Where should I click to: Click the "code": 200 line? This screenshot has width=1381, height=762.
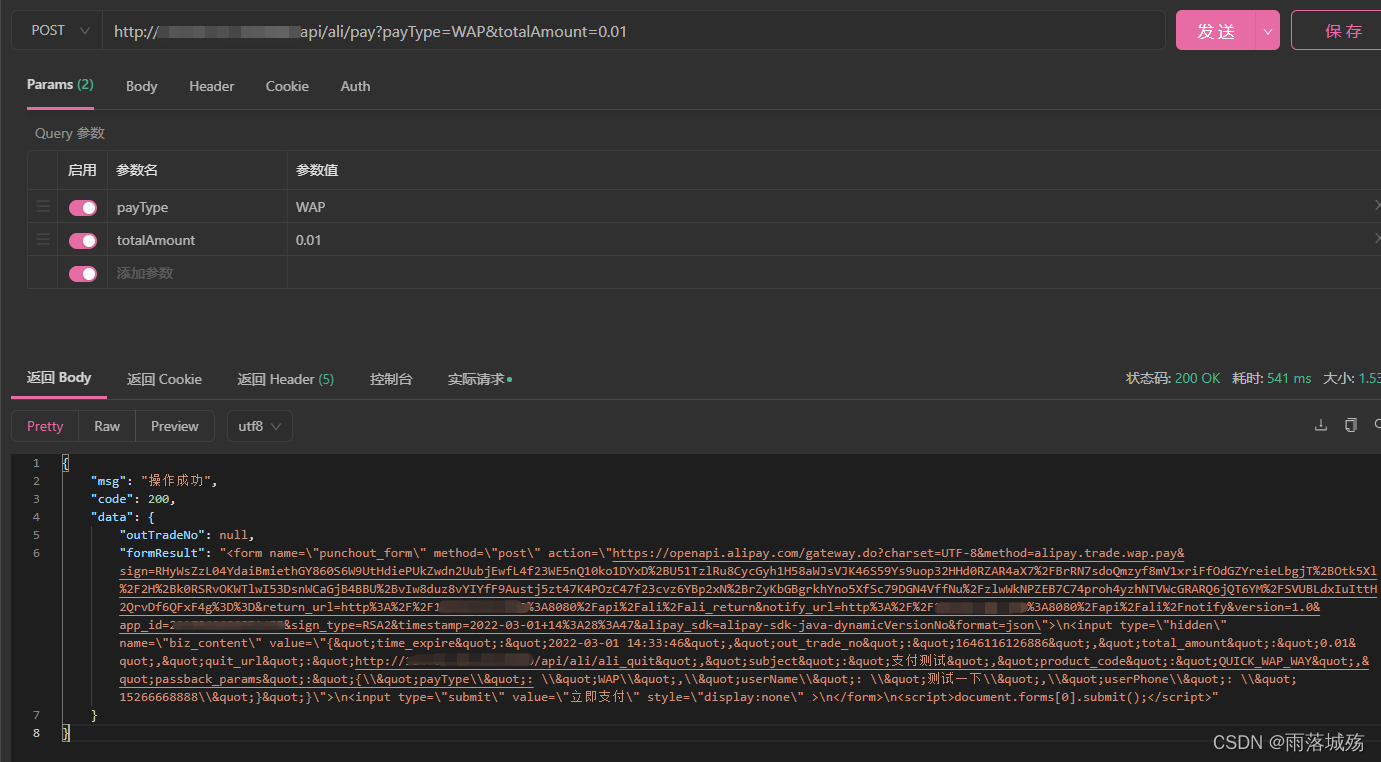coord(133,499)
